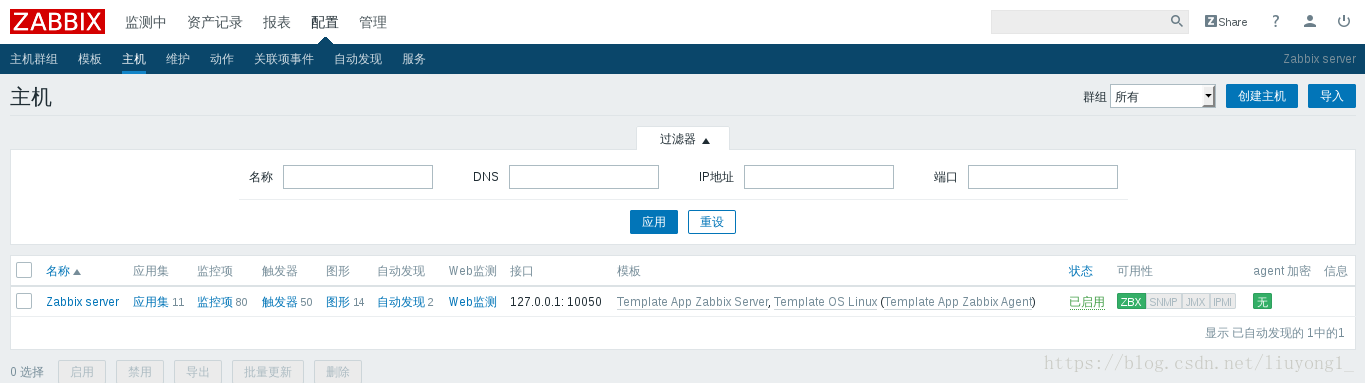The image size is (1365, 383).
Task: Go to the 模板 submenu
Action: 90,59
